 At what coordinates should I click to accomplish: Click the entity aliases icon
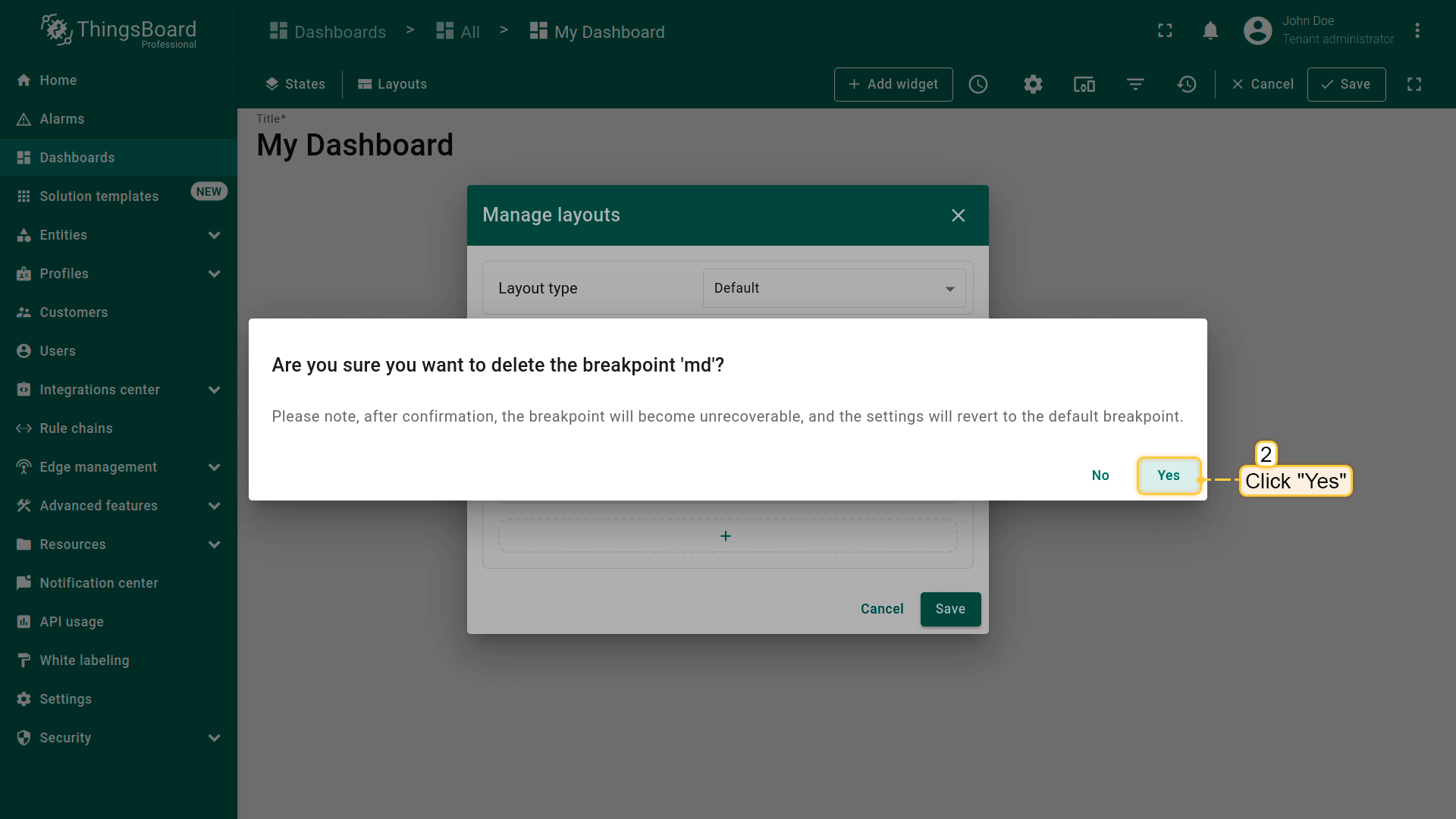pyautogui.click(x=1084, y=84)
